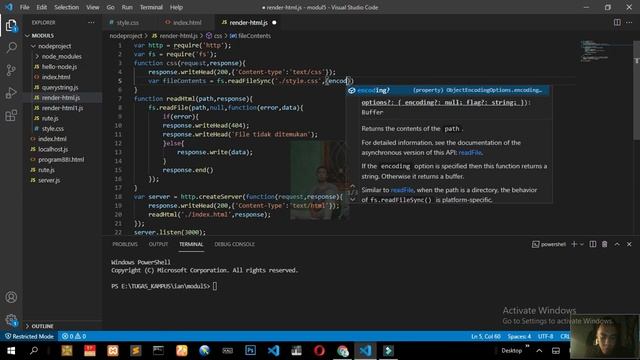Open program88i.html in explorer
The width and height of the screenshot is (640, 360).
pos(62,160)
